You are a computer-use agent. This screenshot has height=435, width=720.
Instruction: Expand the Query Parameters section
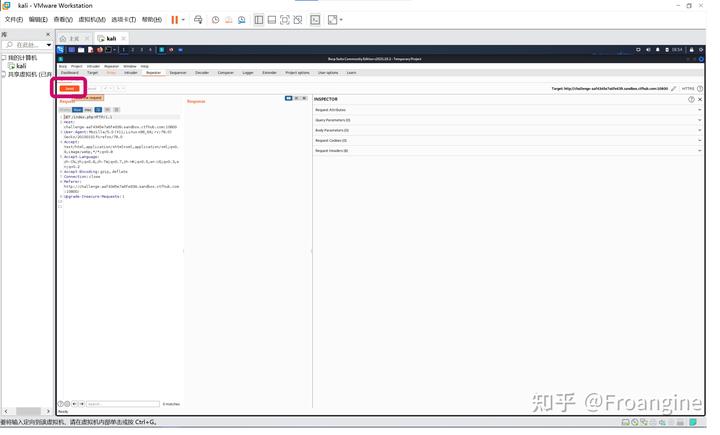(507, 120)
